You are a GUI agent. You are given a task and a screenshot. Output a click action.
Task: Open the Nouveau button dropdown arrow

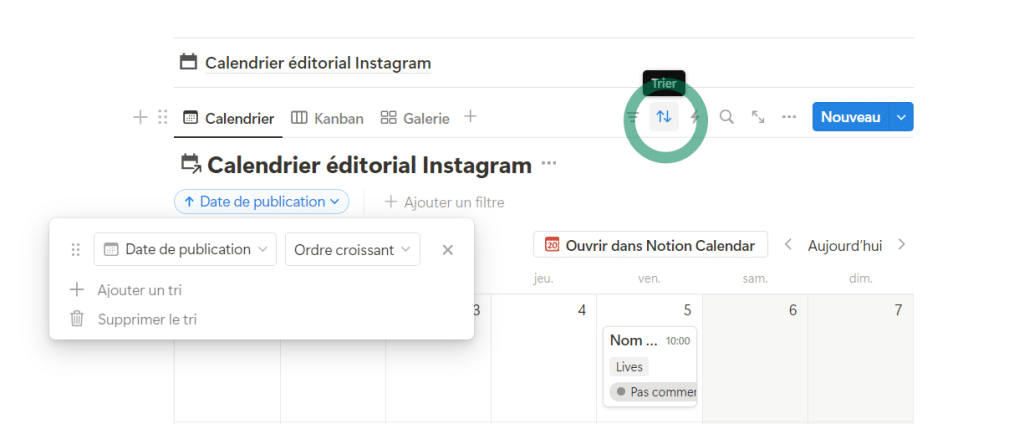tap(901, 117)
